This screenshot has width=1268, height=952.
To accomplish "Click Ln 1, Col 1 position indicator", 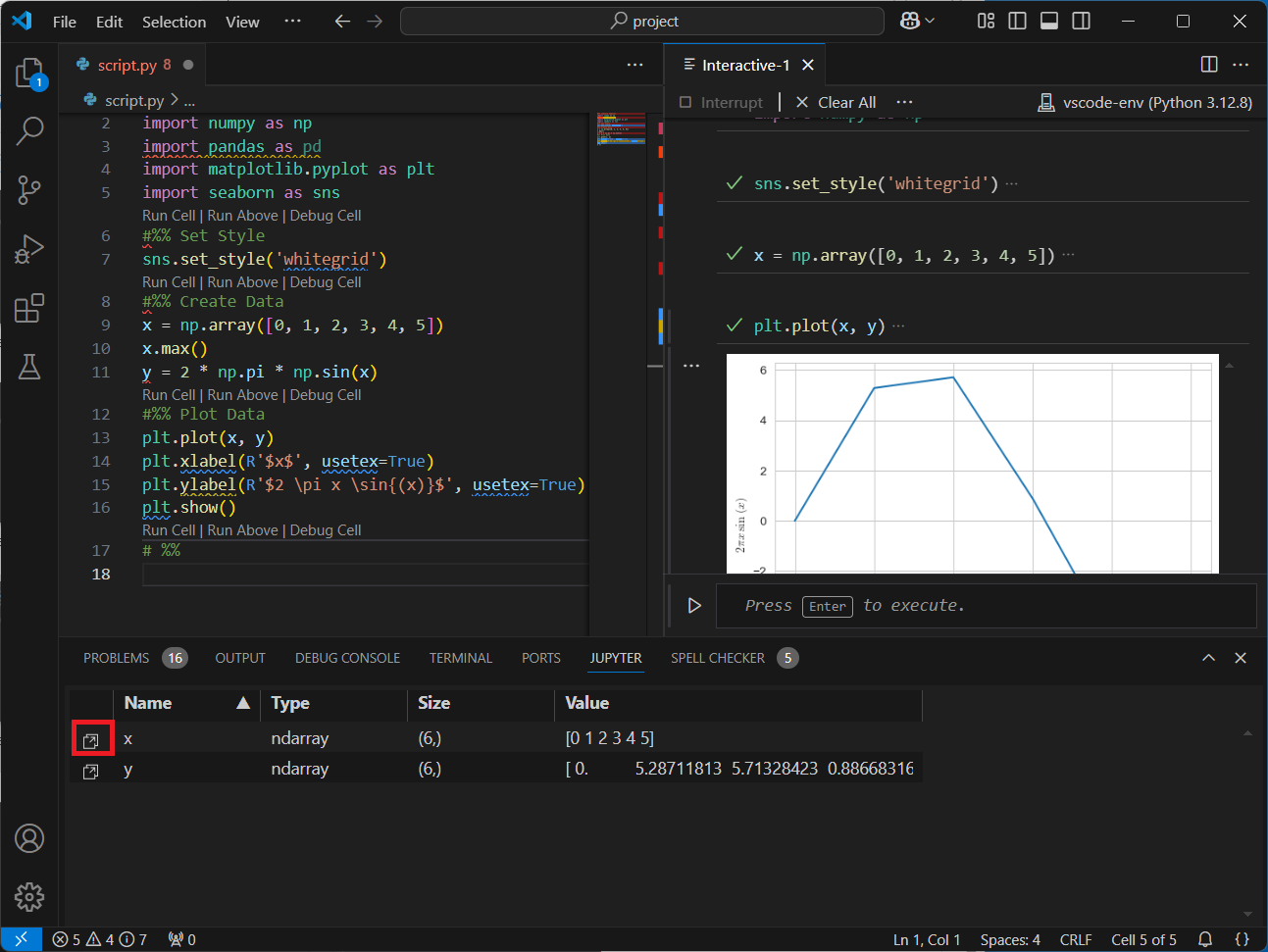I will click(x=927, y=939).
